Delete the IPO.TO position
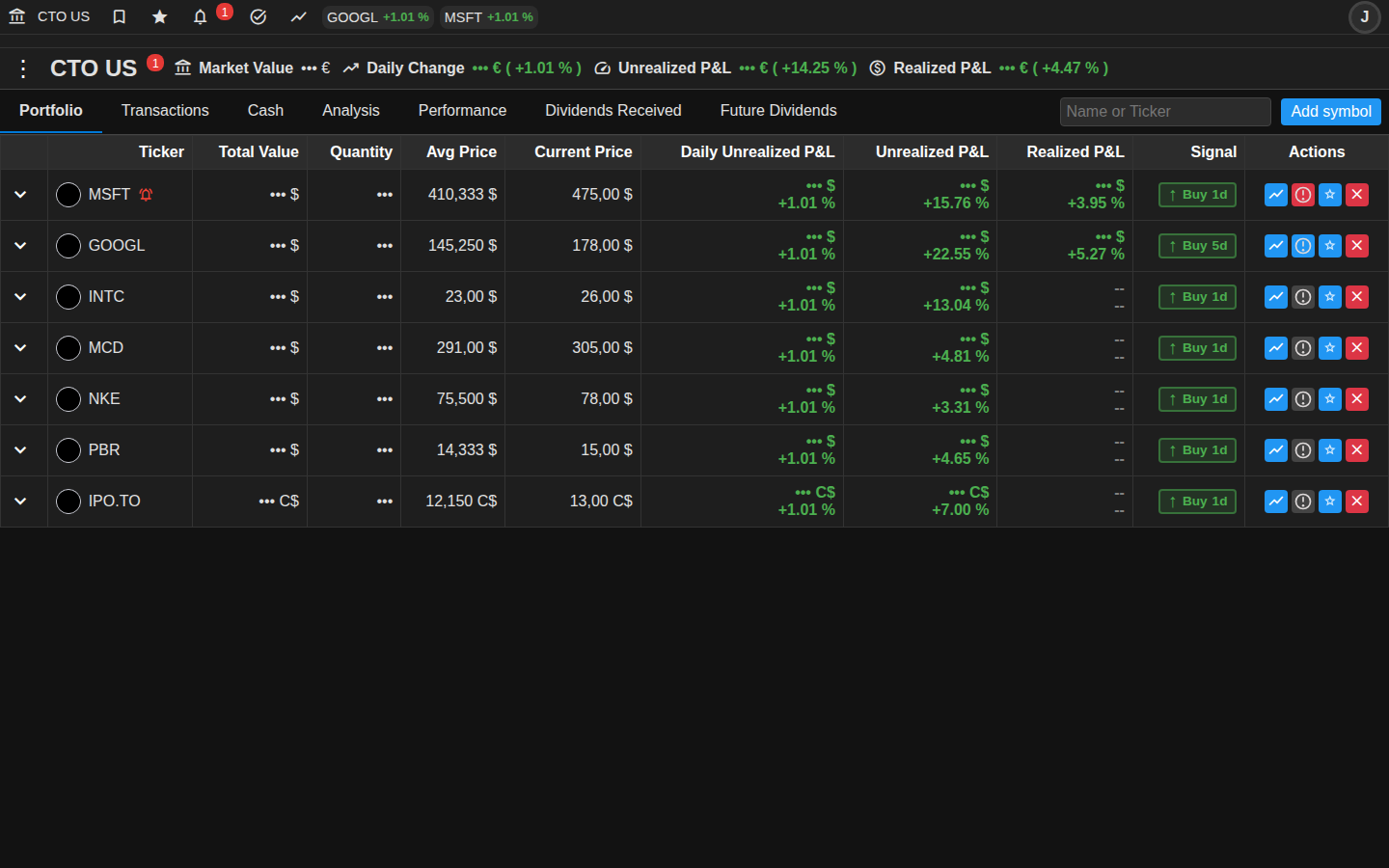Screen dimensions: 1389x868 coord(1357,502)
